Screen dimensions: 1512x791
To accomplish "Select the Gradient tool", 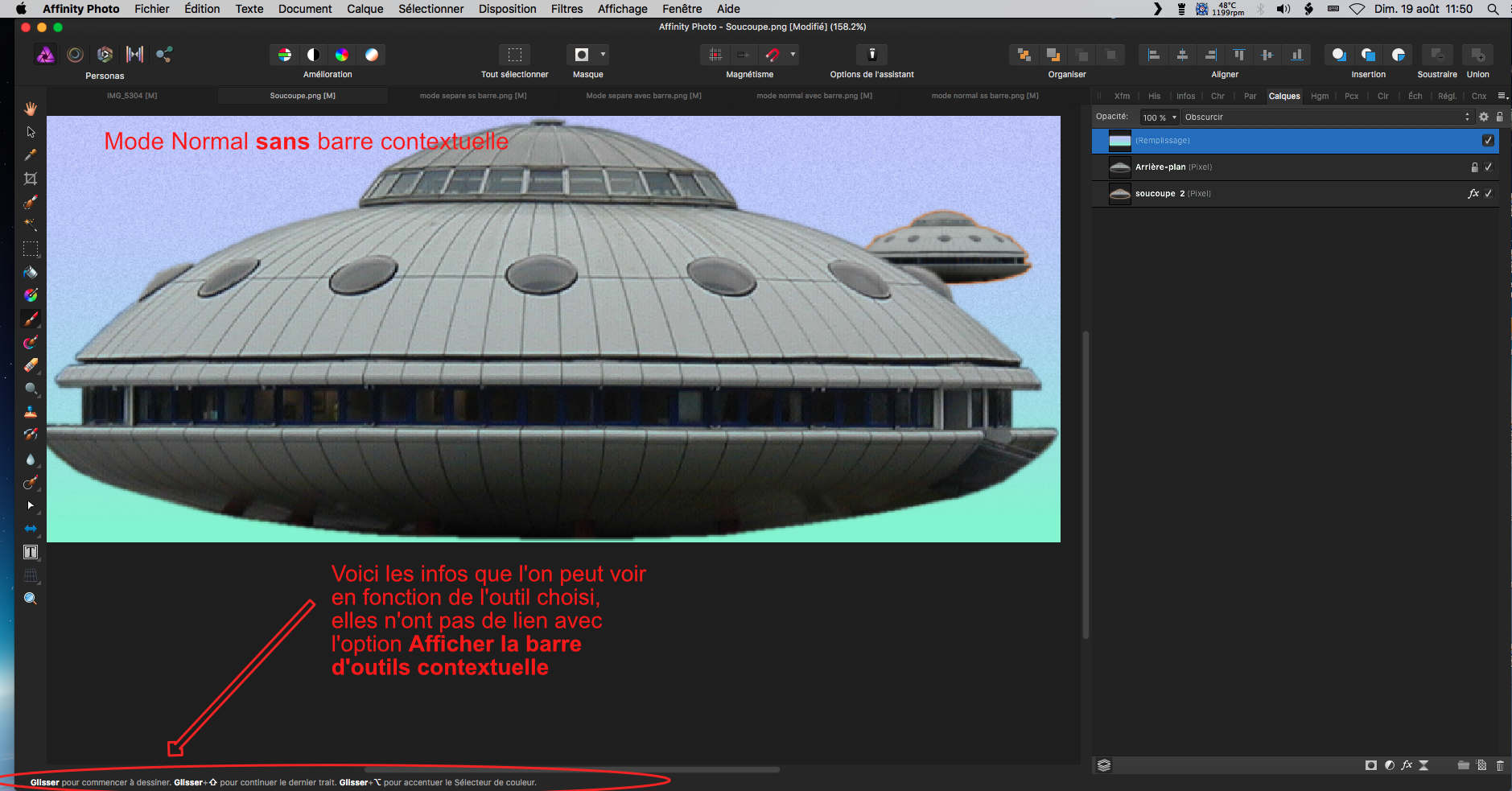I will coord(31,295).
